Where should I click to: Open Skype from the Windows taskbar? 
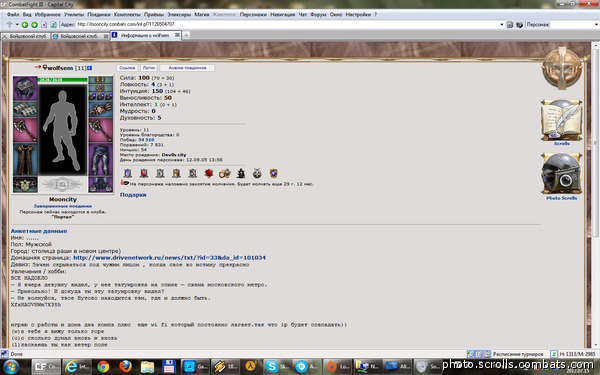tap(277, 367)
